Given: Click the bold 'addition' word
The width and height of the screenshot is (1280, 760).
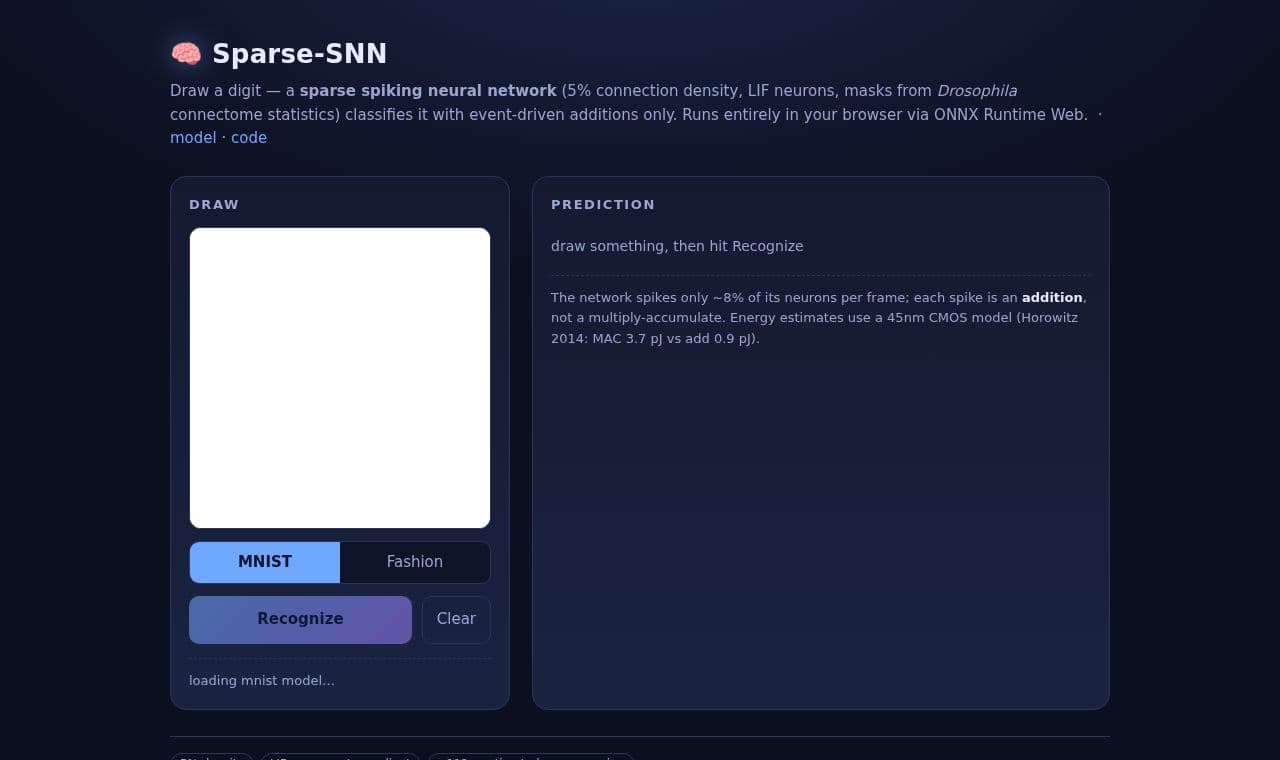Looking at the screenshot, I should (x=1052, y=298).
